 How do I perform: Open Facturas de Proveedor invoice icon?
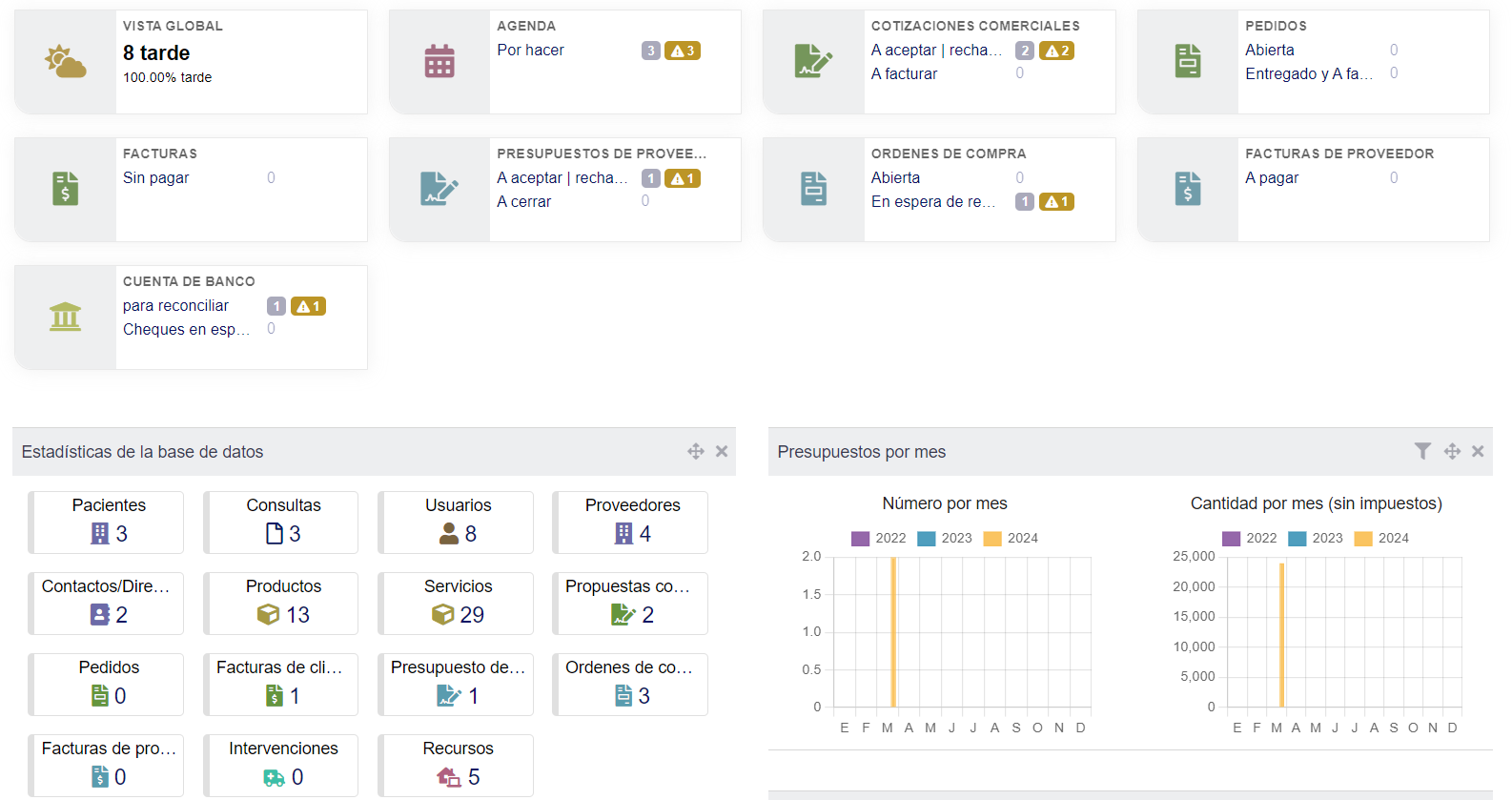click(1188, 189)
